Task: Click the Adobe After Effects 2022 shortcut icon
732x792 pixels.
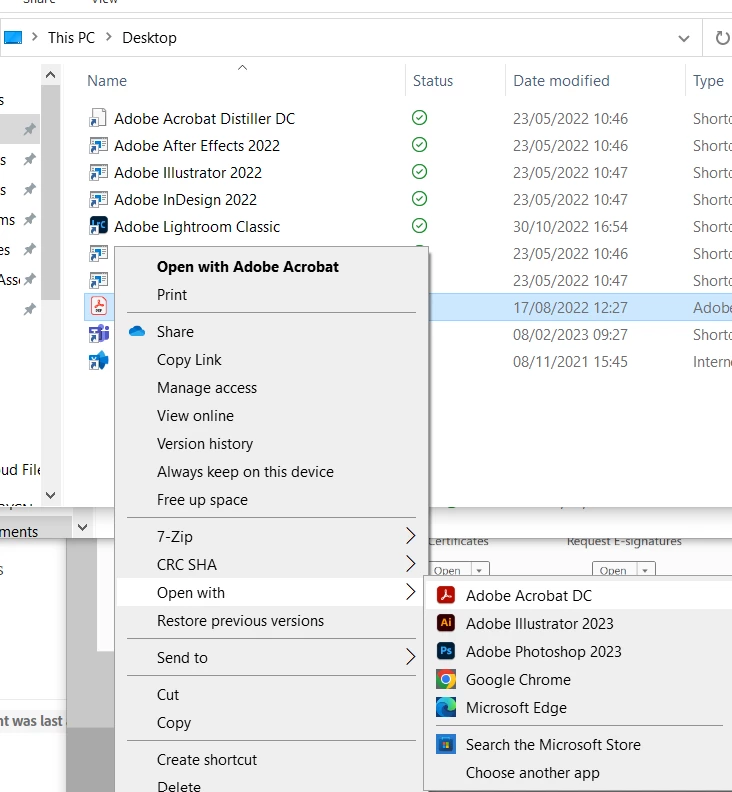Action: click(98, 145)
